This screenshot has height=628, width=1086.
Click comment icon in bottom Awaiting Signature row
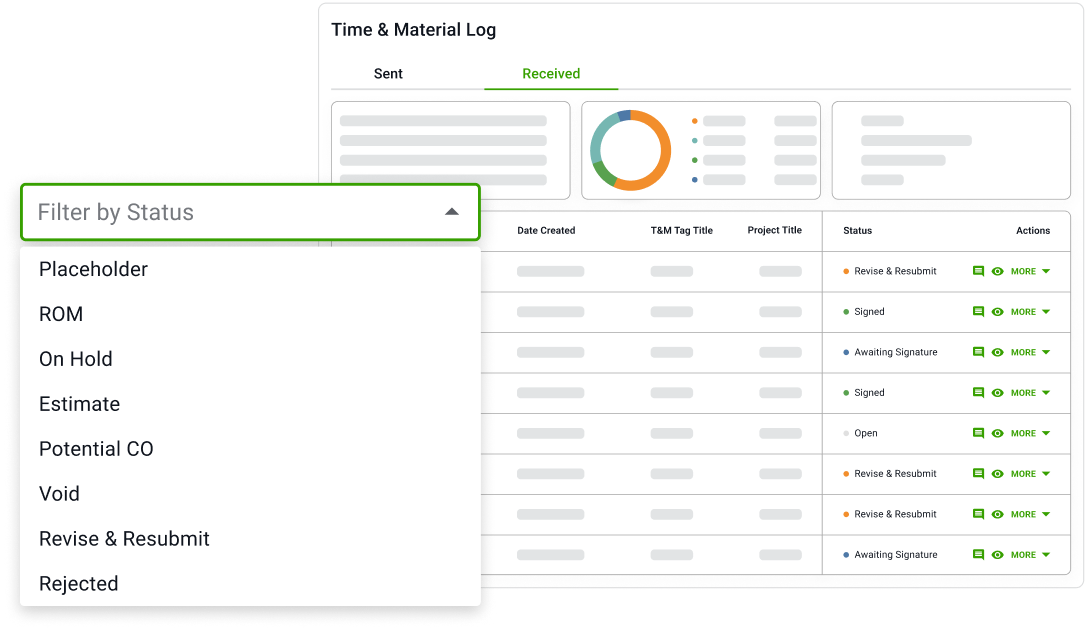tap(978, 555)
